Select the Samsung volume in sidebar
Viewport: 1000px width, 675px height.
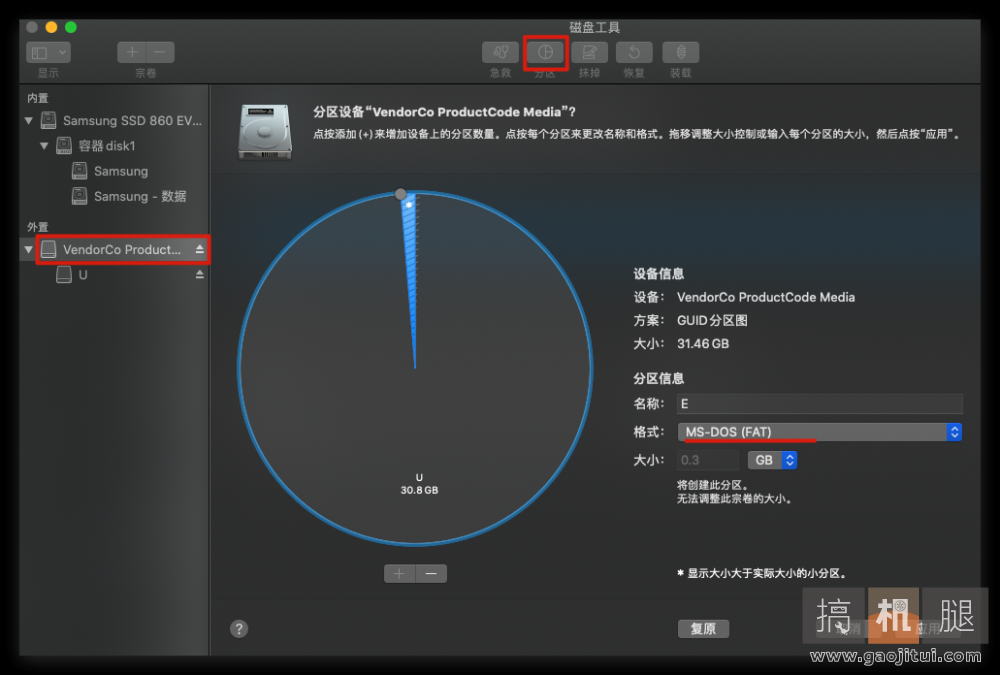[x=110, y=171]
